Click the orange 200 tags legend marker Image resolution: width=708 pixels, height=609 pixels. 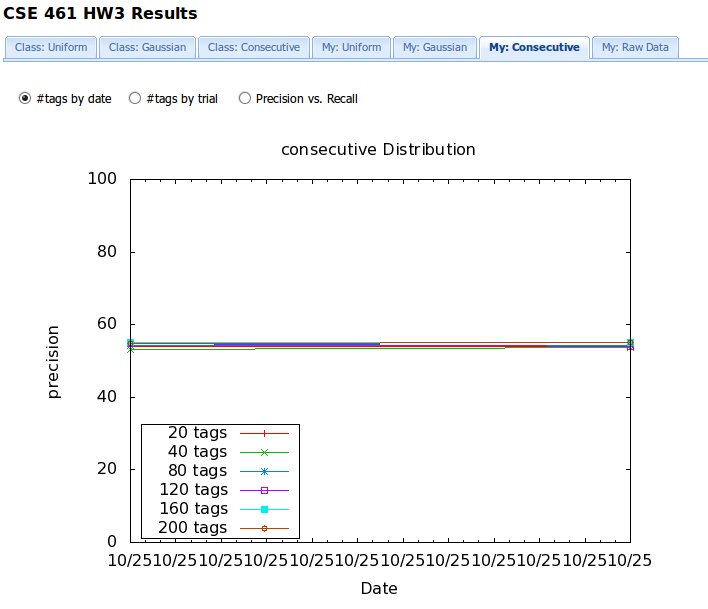coord(264,528)
